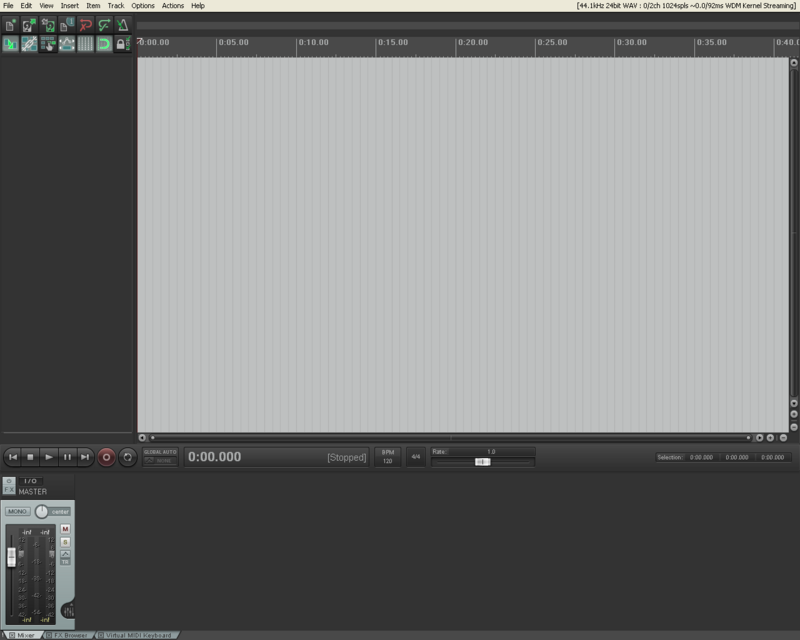
Task: Click the Undo icon in the toolbar
Action: click(x=85, y=25)
